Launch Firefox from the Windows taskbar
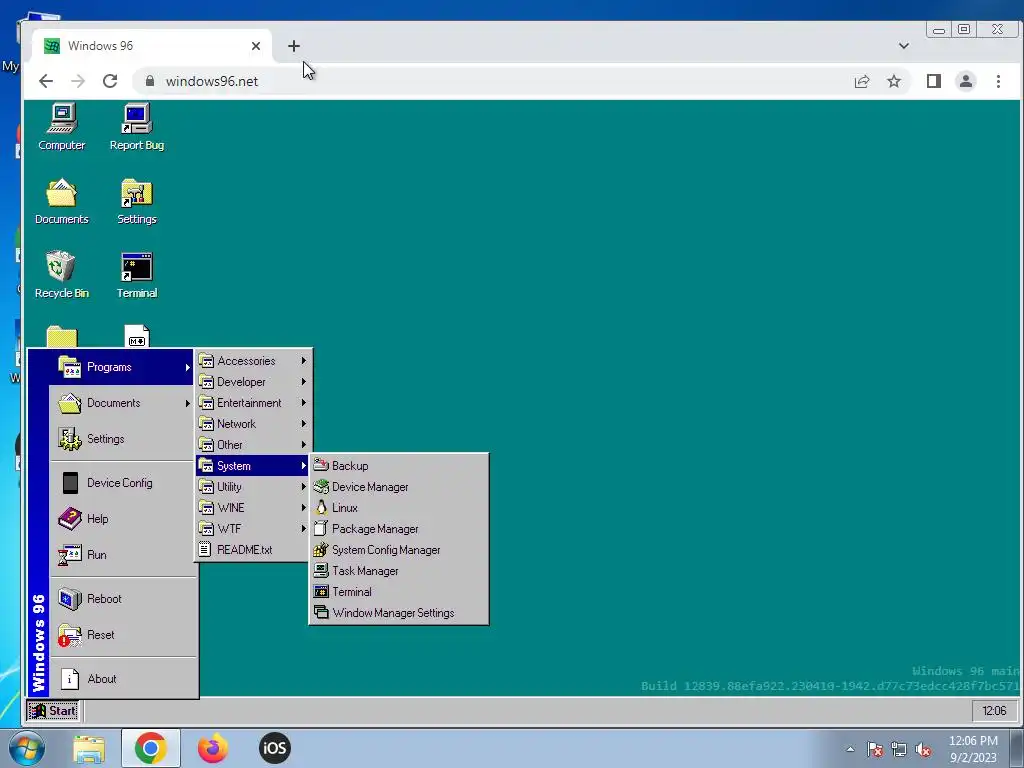Screen dimensions: 1024x768 [x=213, y=748]
